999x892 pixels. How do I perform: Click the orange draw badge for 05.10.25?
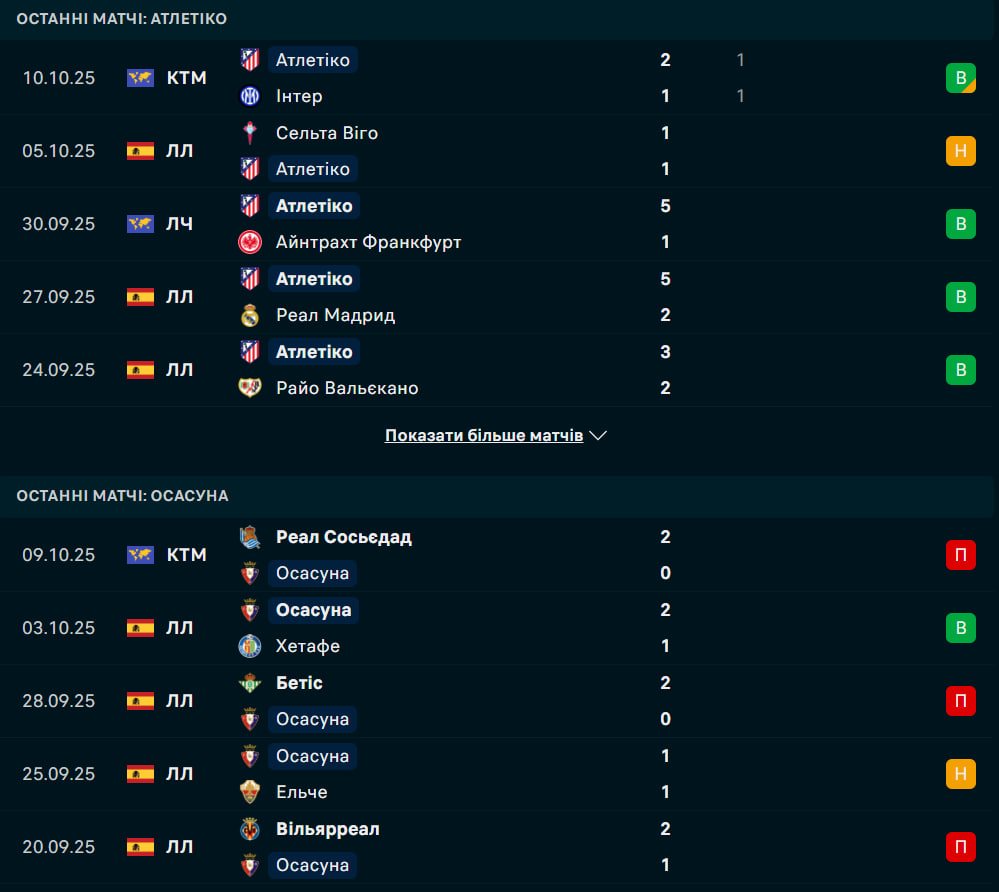click(x=960, y=151)
